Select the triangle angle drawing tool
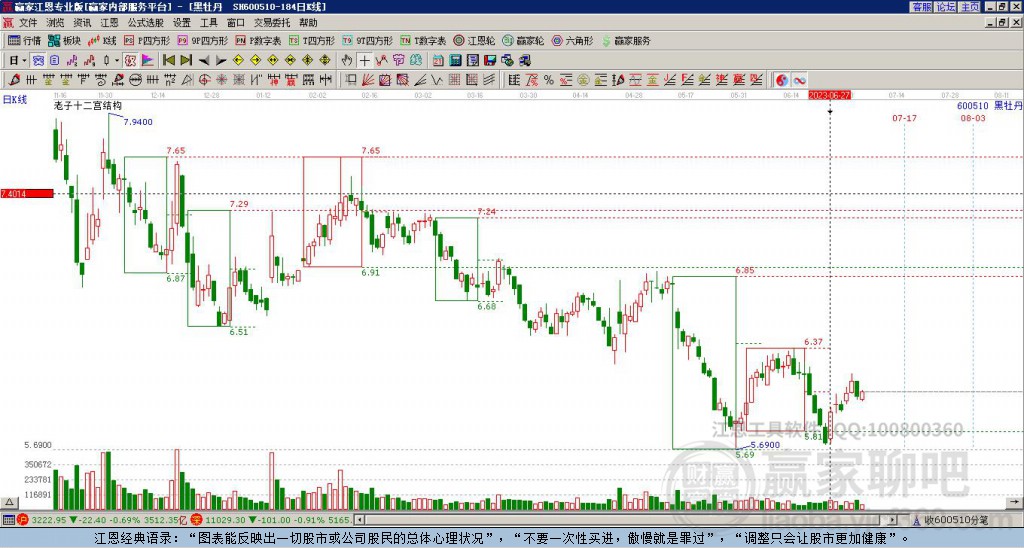This screenshot has height=548, width=1024. click(187, 80)
